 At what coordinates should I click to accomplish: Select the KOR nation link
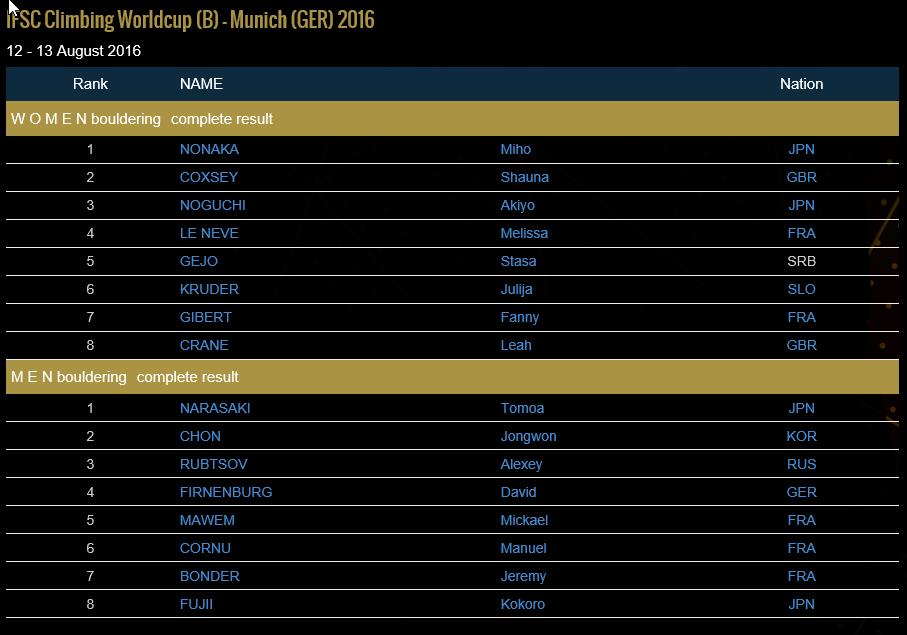pos(801,436)
